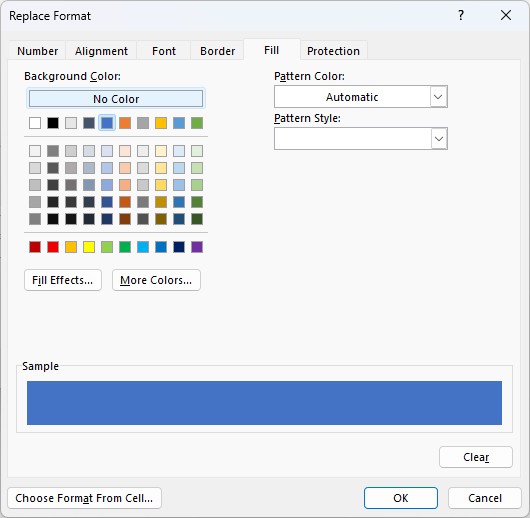Click Choose Format From Cell button

tap(84, 498)
